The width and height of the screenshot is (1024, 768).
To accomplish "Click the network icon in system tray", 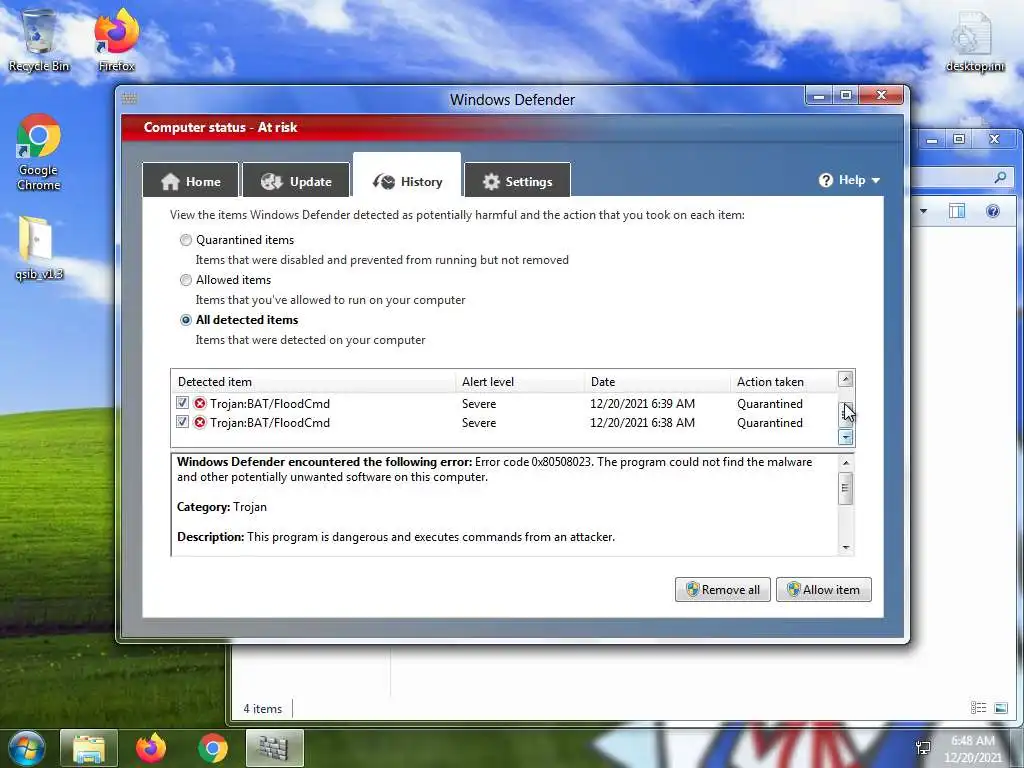I will pyautogui.click(x=923, y=748).
